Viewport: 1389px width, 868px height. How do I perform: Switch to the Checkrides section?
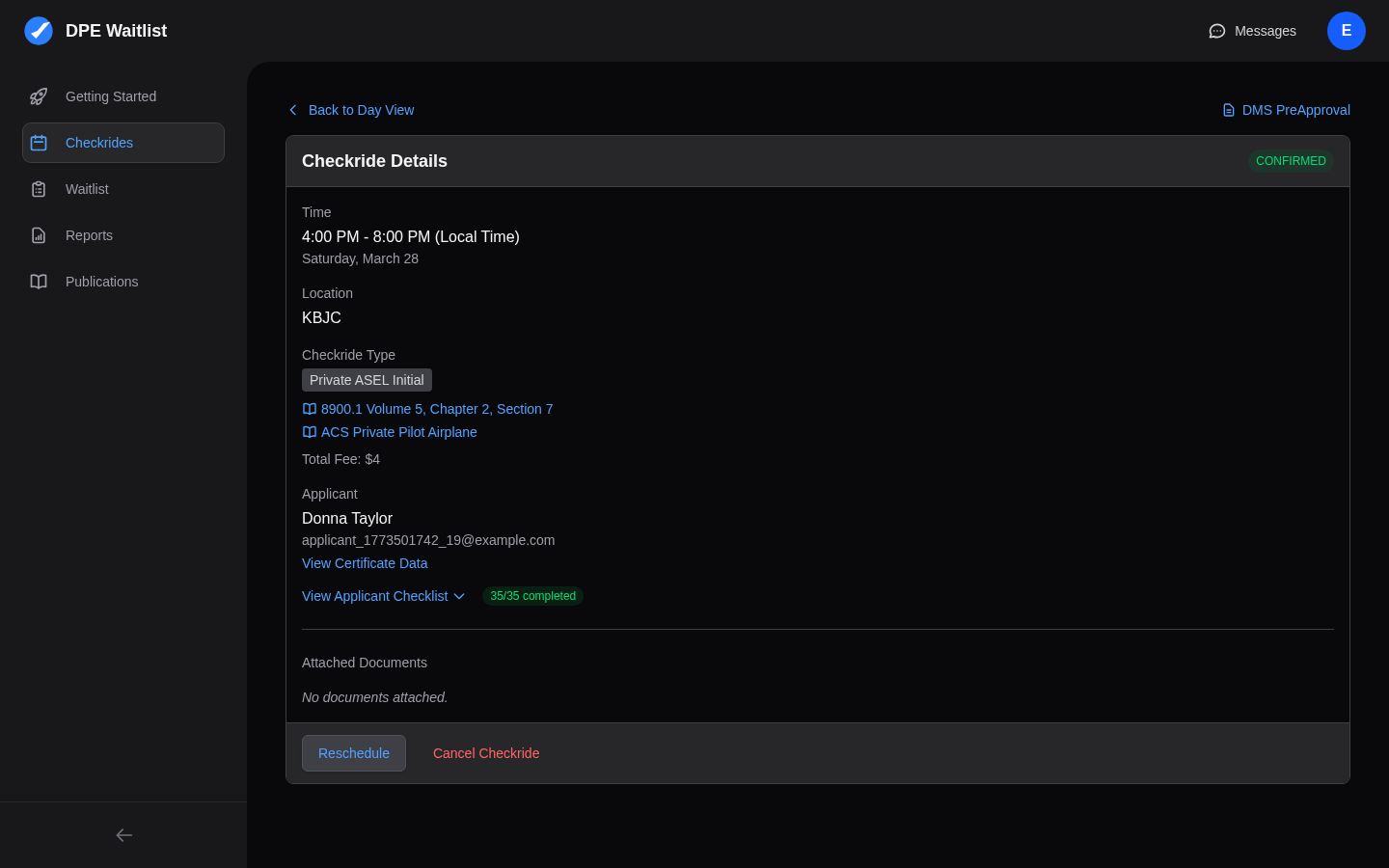click(98, 143)
